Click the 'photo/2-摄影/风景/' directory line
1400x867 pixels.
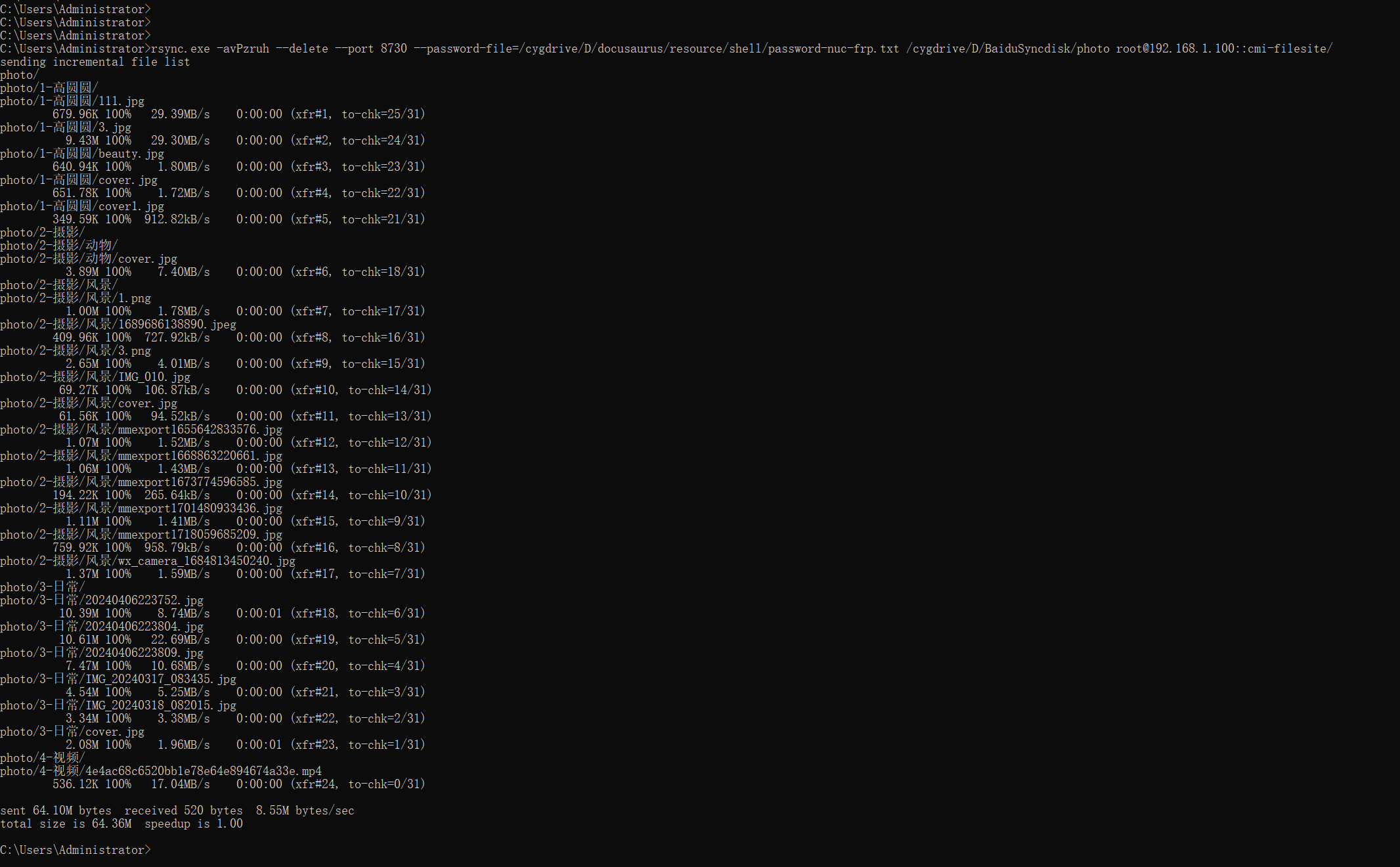click(59, 285)
